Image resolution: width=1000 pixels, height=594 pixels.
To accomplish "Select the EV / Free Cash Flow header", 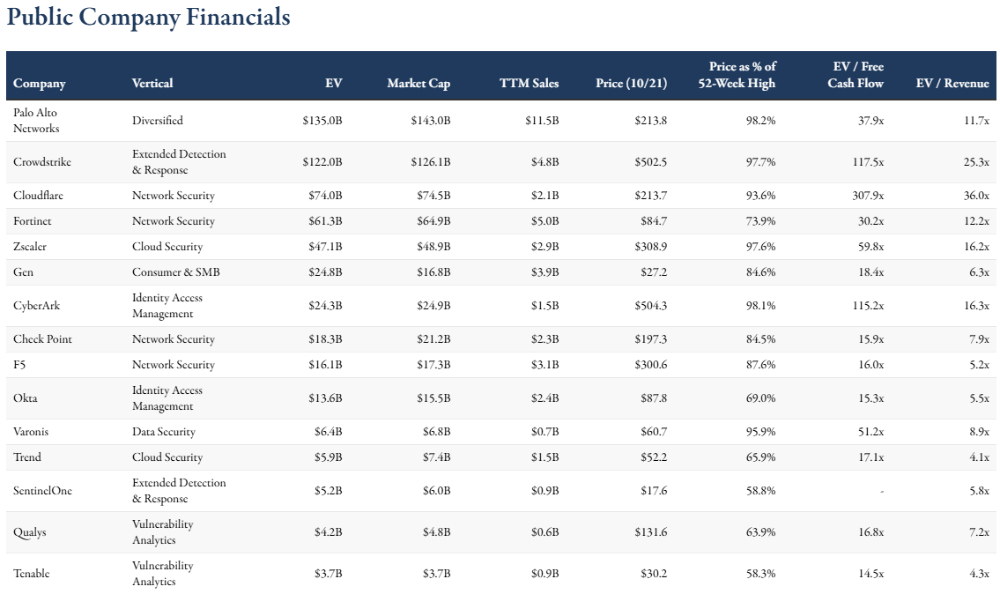I will tap(855, 75).
